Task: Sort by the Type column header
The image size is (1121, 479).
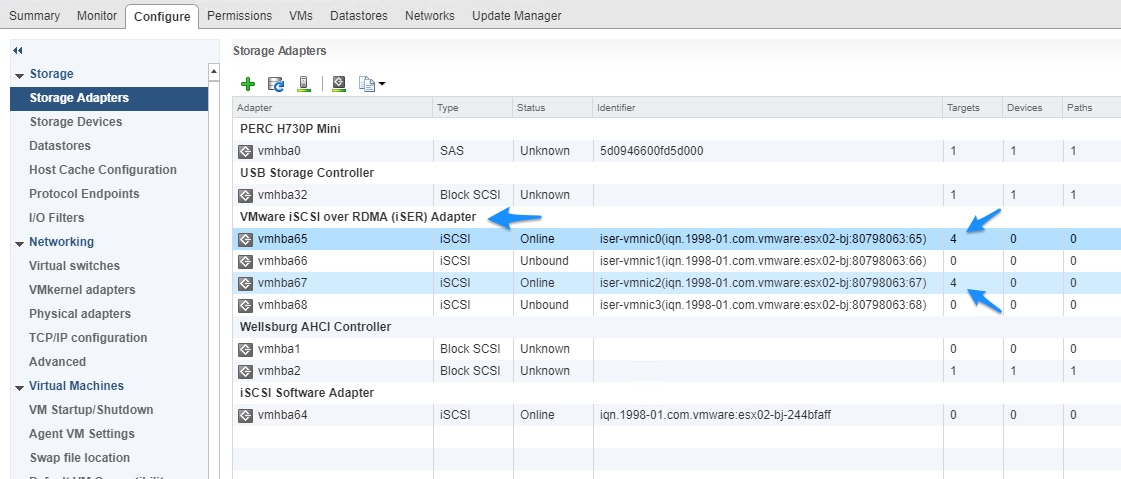Action: [473, 107]
